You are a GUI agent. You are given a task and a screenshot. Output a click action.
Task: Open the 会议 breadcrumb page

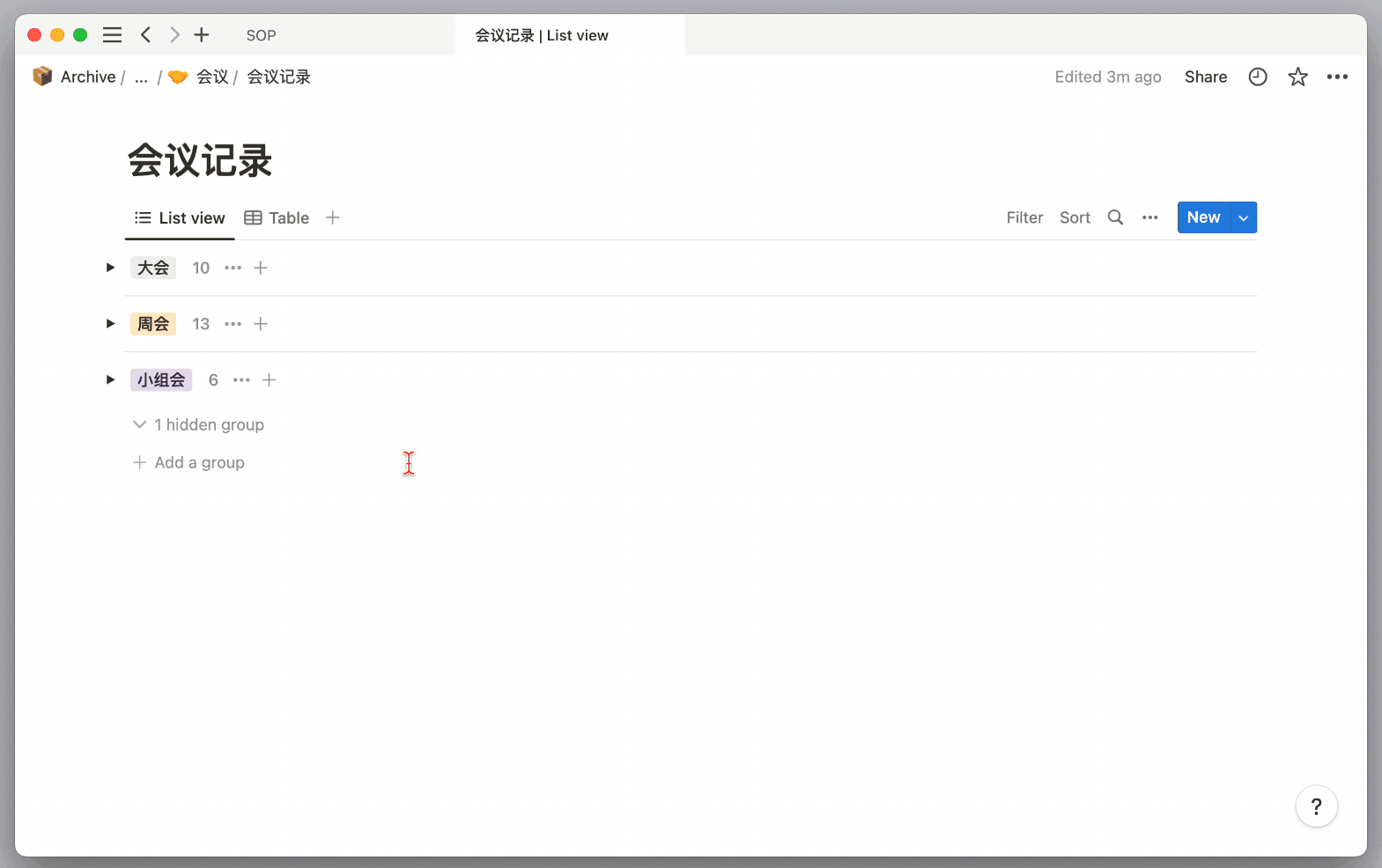pyautogui.click(x=198, y=77)
